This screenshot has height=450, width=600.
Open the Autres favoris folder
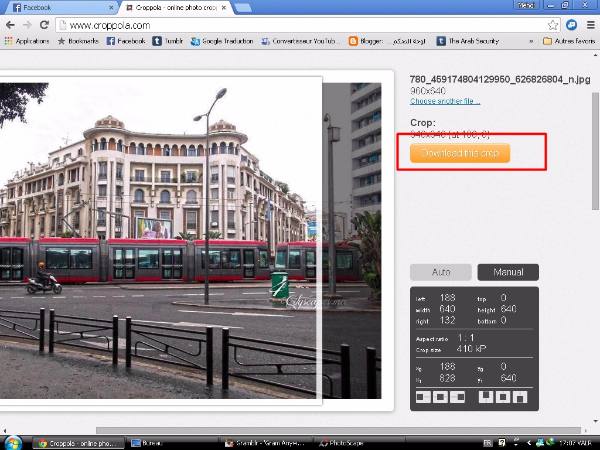tap(569, 41)
